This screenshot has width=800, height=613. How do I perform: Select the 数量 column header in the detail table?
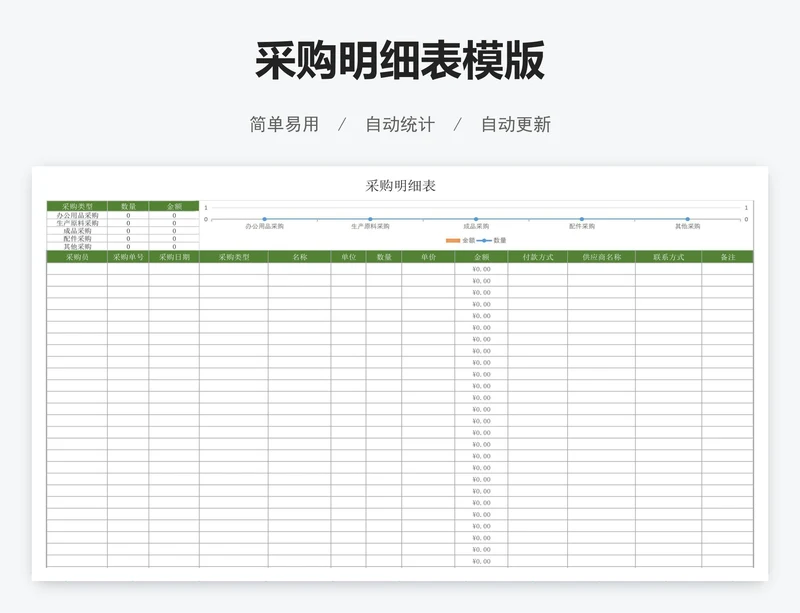pyautogui.click(x=384, y=257)
